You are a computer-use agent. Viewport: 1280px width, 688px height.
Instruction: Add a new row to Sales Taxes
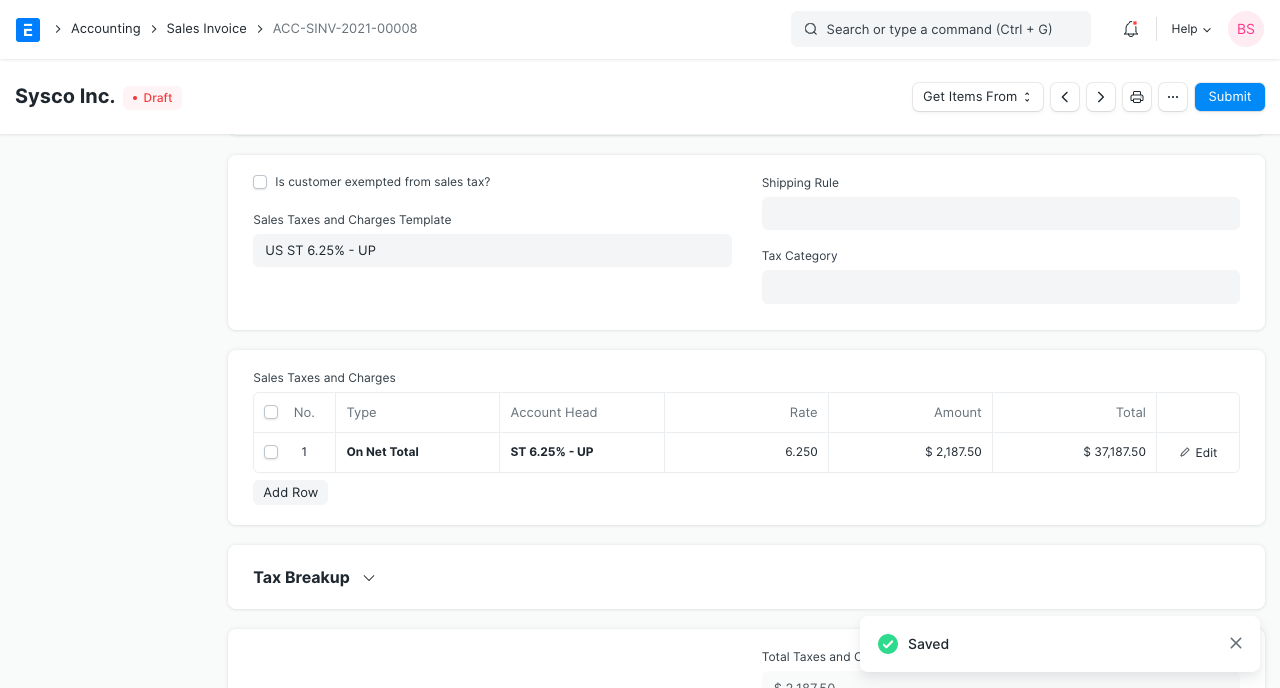click(290, 492)
